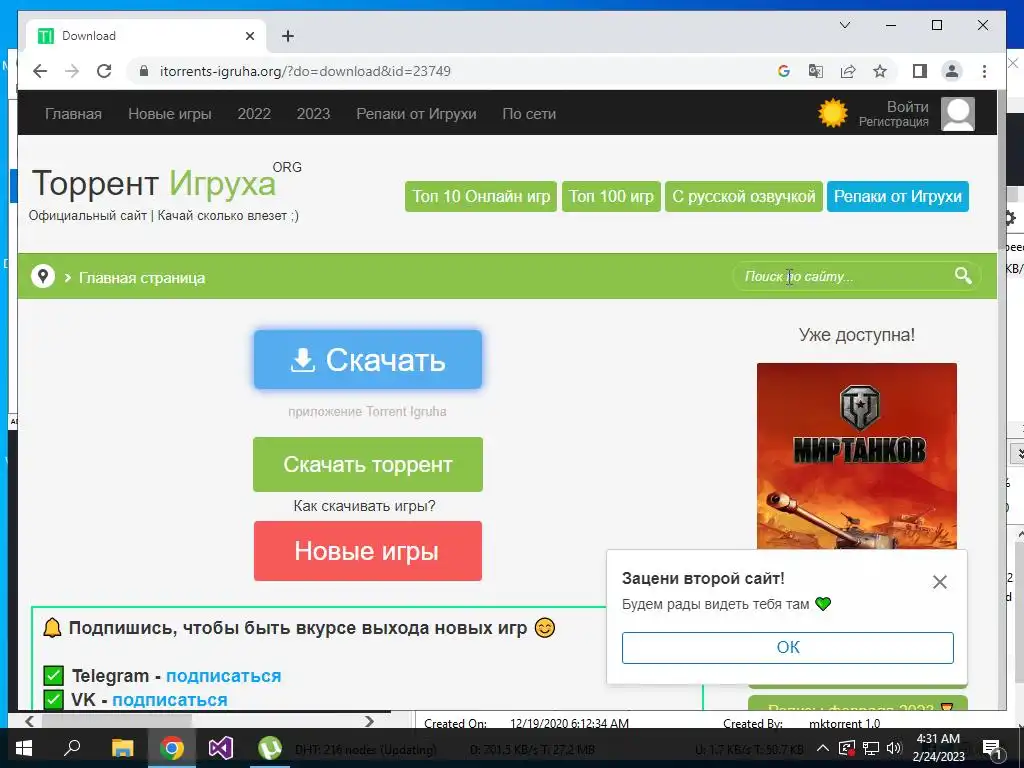This screenshot has height=768, width=1024.
Task: Open Главная in the top menu
Action: pos(73,114)
